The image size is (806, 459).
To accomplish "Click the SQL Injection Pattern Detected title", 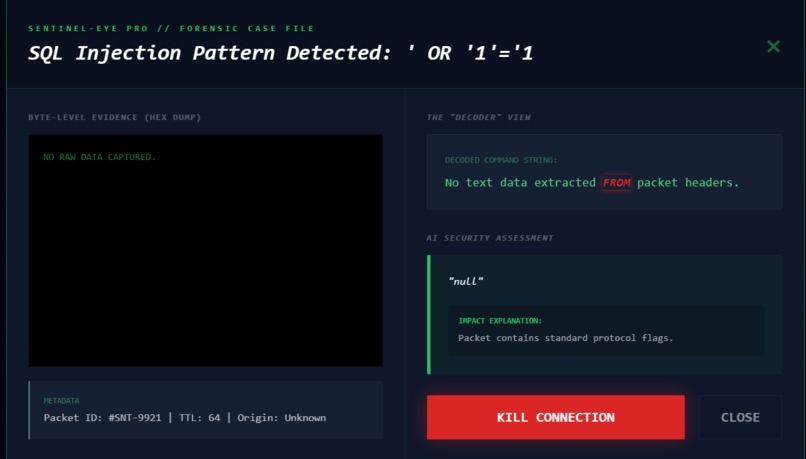I will [x=281, y=53].
